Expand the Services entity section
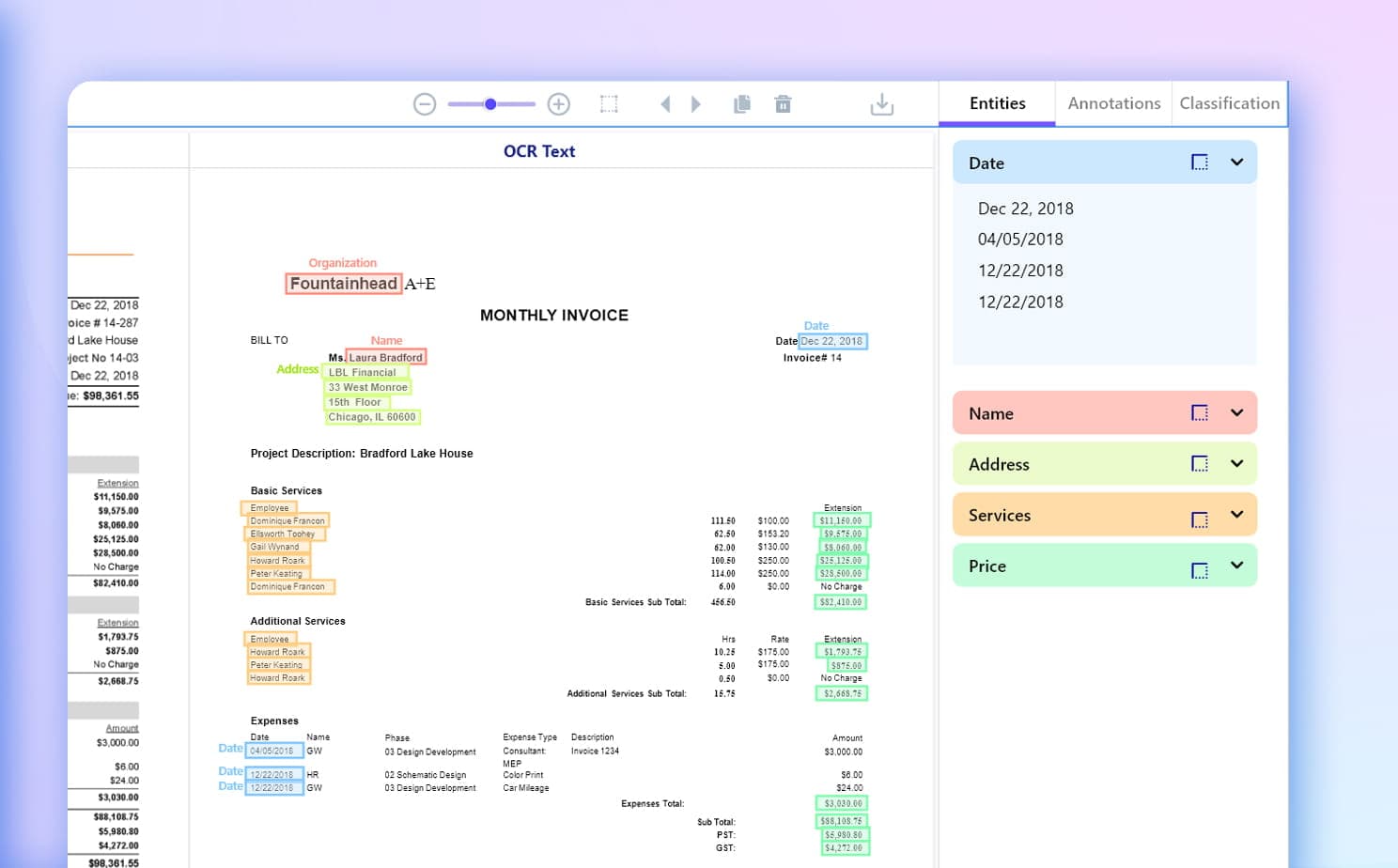 click(x=1237, y=514)
